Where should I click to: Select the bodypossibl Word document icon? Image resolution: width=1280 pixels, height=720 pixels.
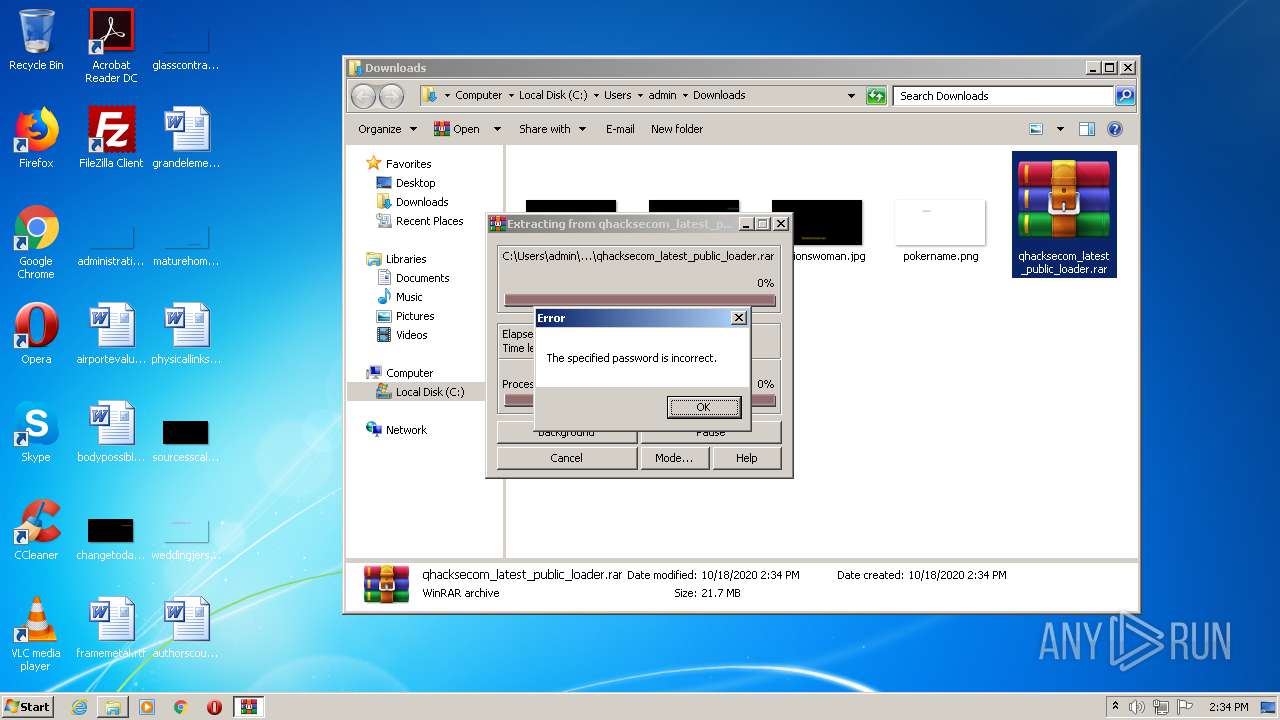pos(111,432)
